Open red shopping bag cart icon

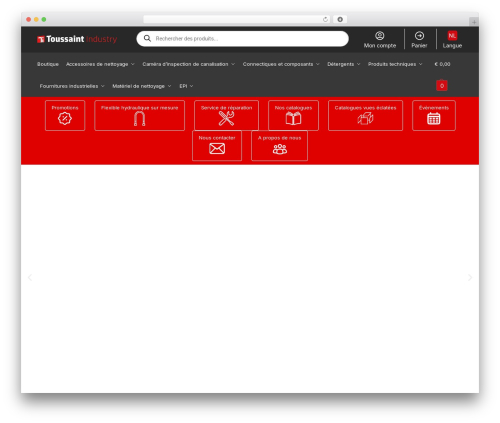coord(442,85)
